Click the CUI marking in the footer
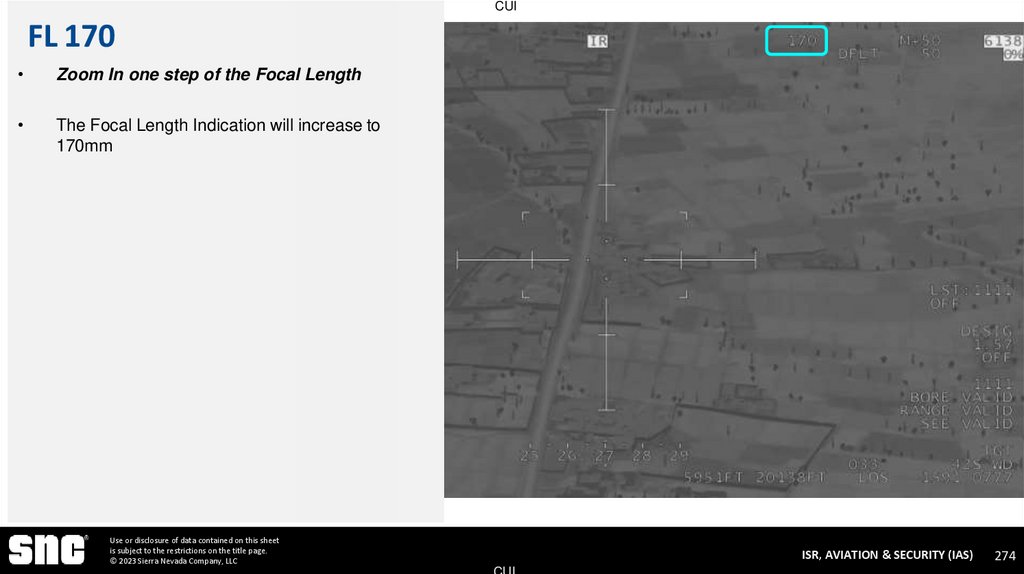The height and width of the screenshot is (574, 1024). 505,569
